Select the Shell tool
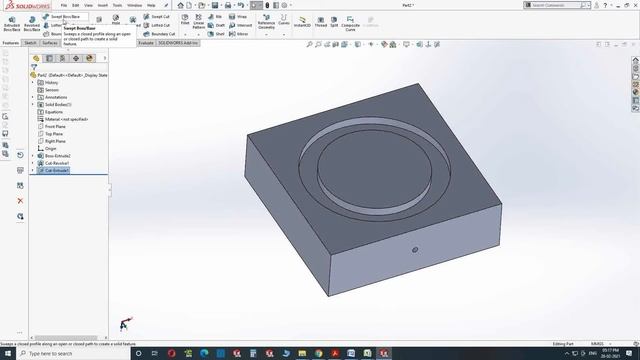 coord(216,34)
